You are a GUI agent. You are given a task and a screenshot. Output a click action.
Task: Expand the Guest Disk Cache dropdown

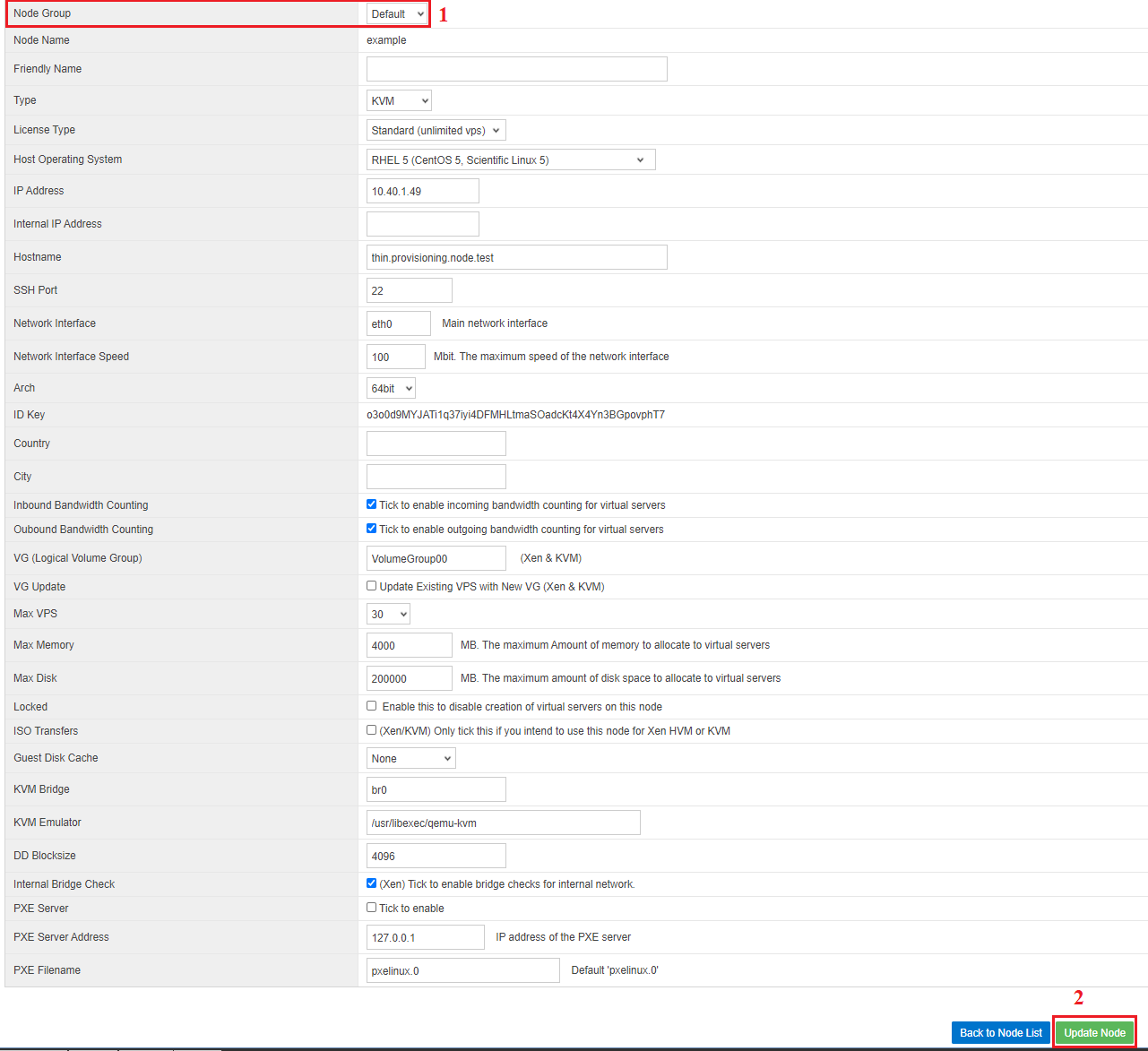pyautogui.click(x=411, y=759)
